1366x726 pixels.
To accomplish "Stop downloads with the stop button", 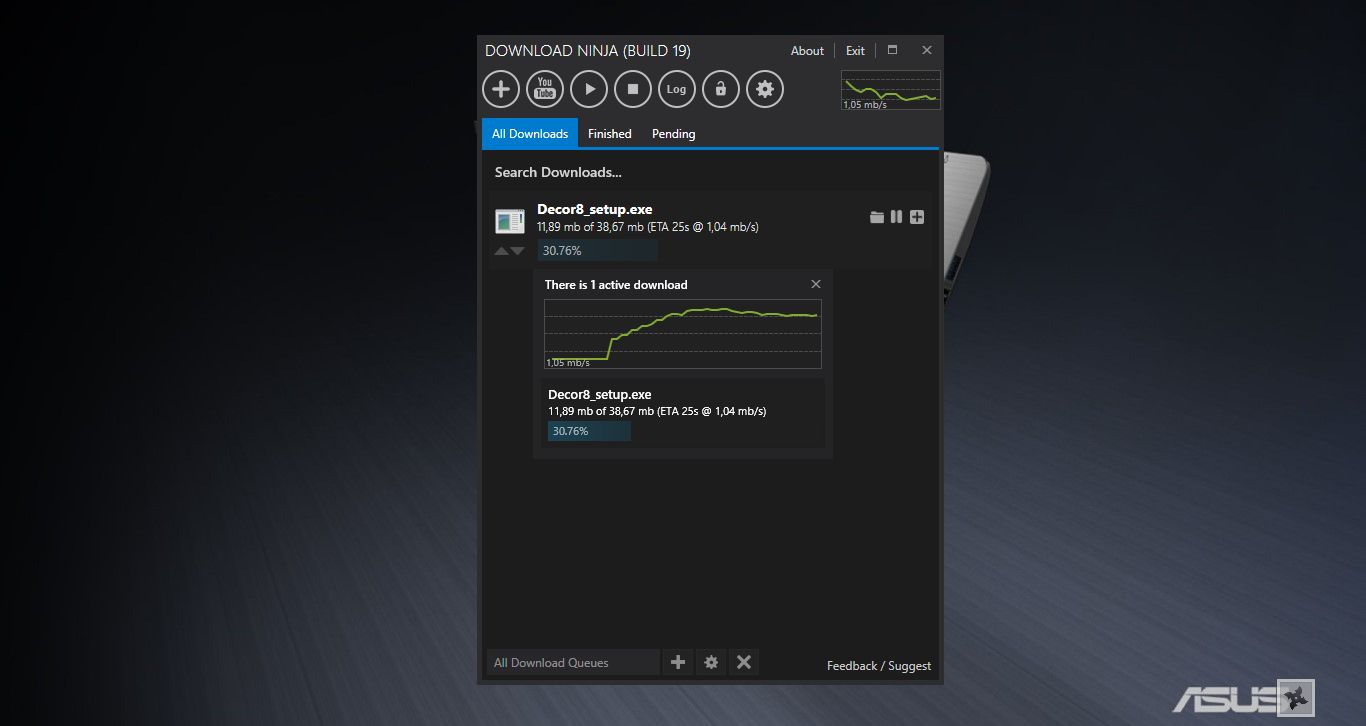I will pos(633,89).
